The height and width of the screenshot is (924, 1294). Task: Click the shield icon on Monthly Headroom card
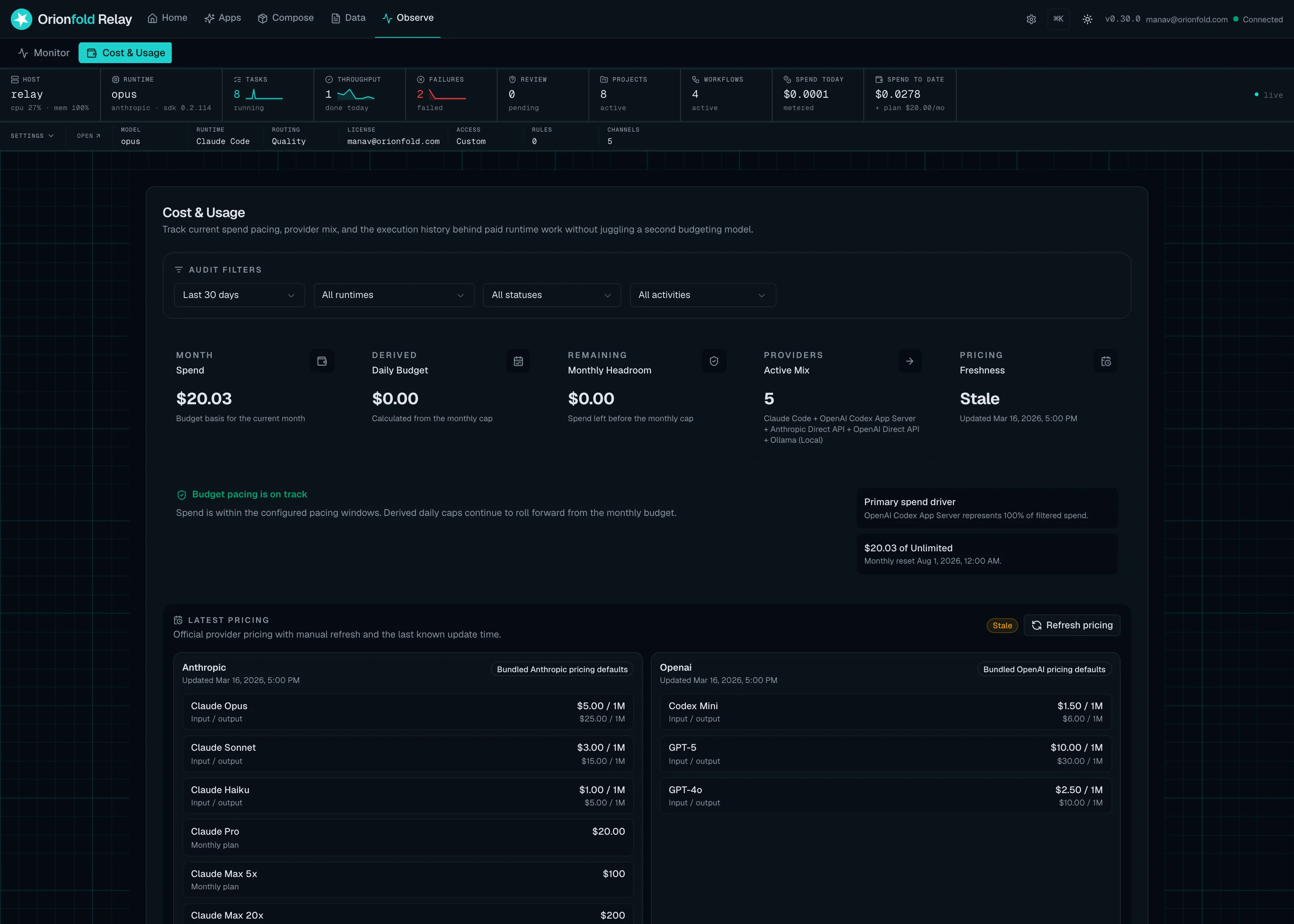click(x=714, y=361)
